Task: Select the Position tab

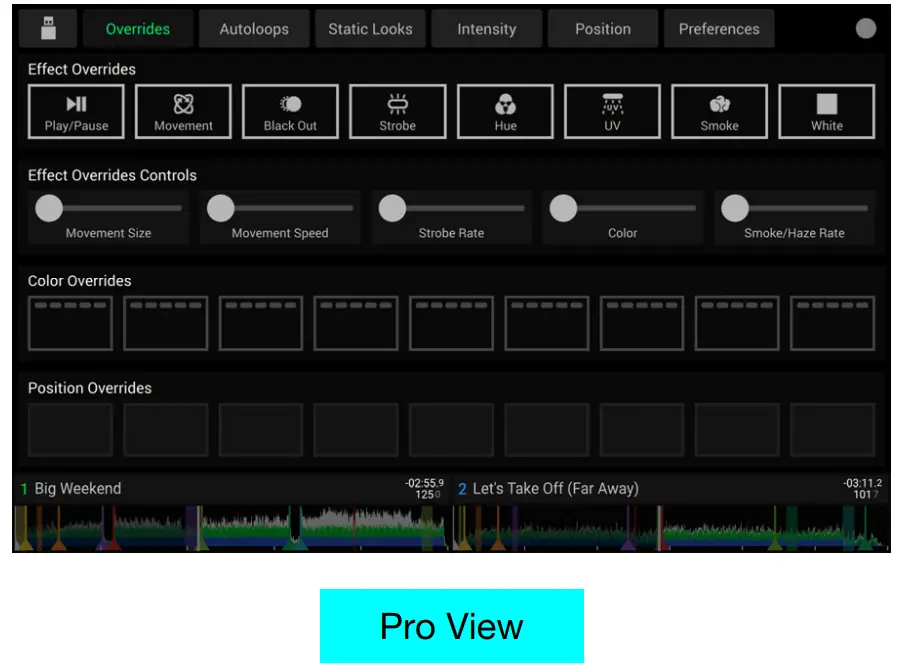Action: [603, 28]
